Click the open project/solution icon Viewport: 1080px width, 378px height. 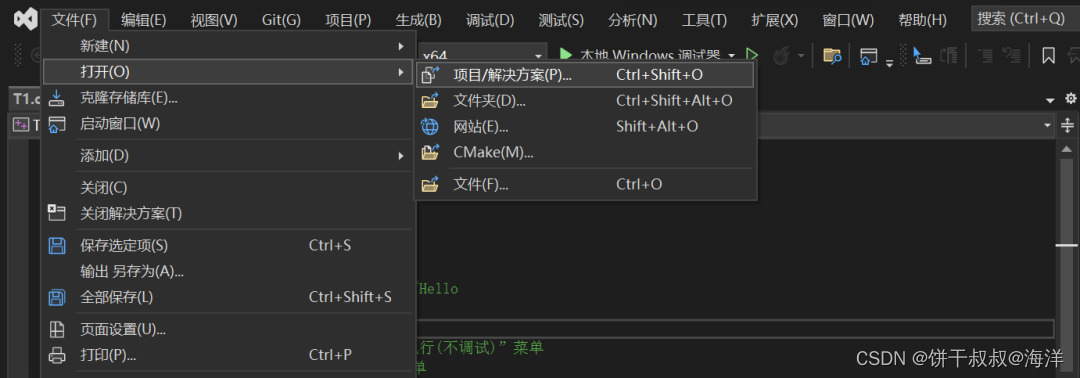pyautogui.click(x=430, y=74)
